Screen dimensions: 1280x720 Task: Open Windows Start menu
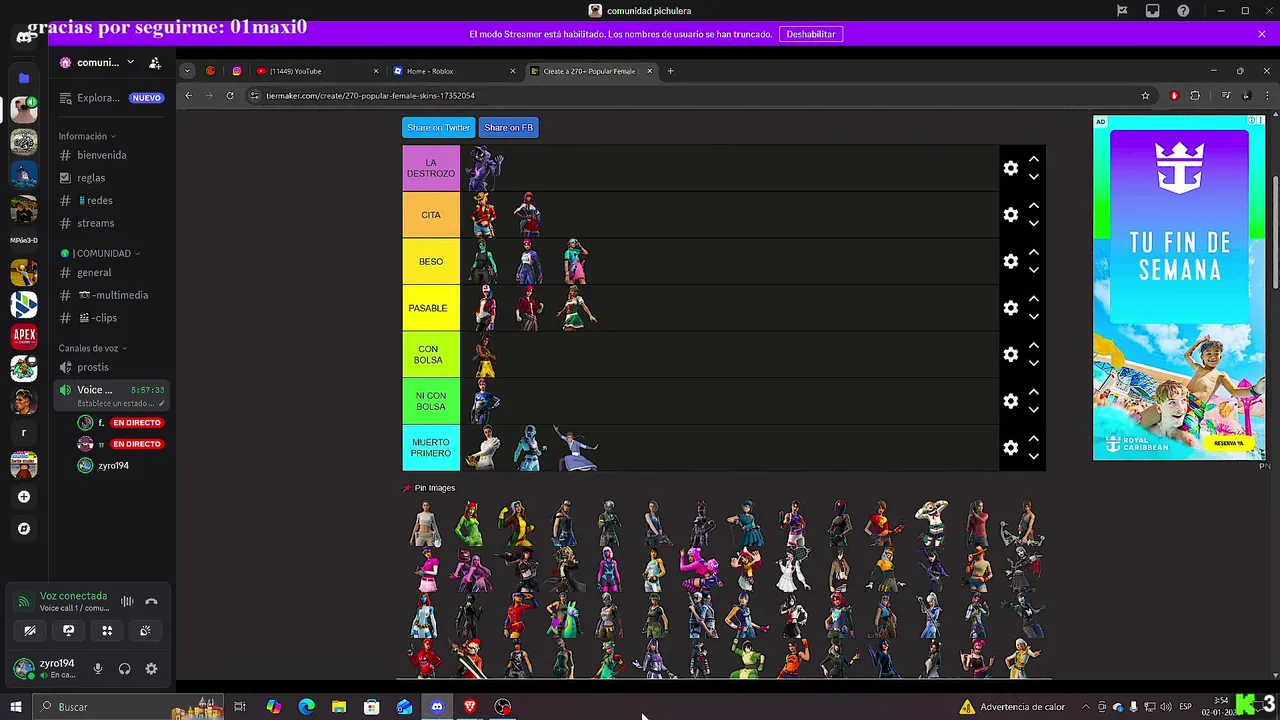[16, 707]
